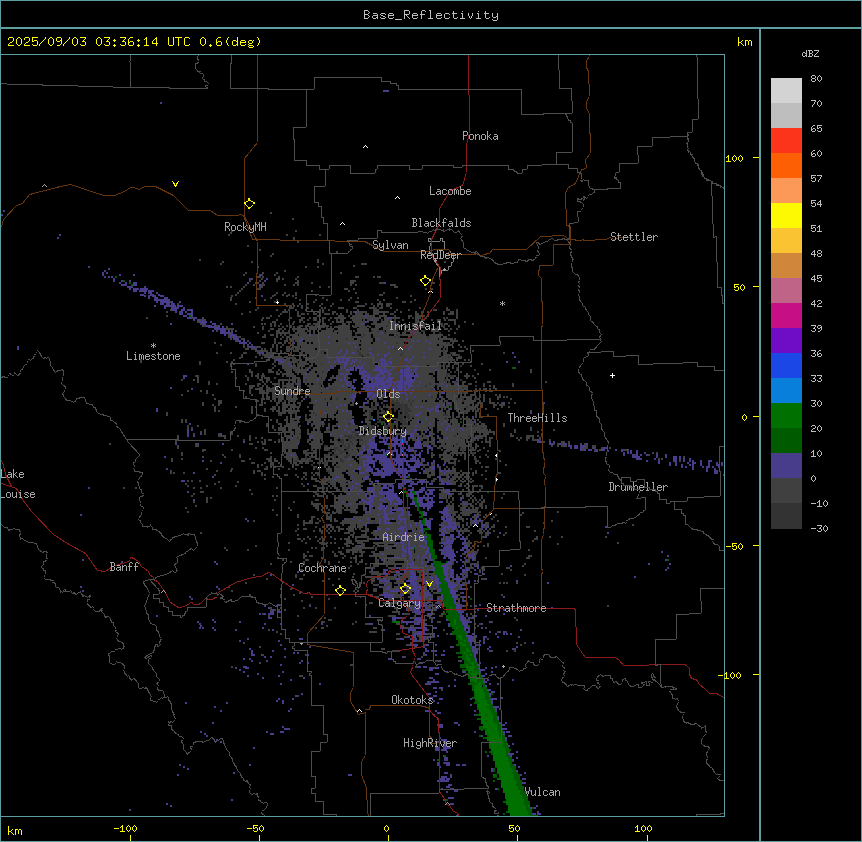This screenshot has height=842, width=862.
Task: Click the Ponoka town label
Action: [x=480, y=136]
